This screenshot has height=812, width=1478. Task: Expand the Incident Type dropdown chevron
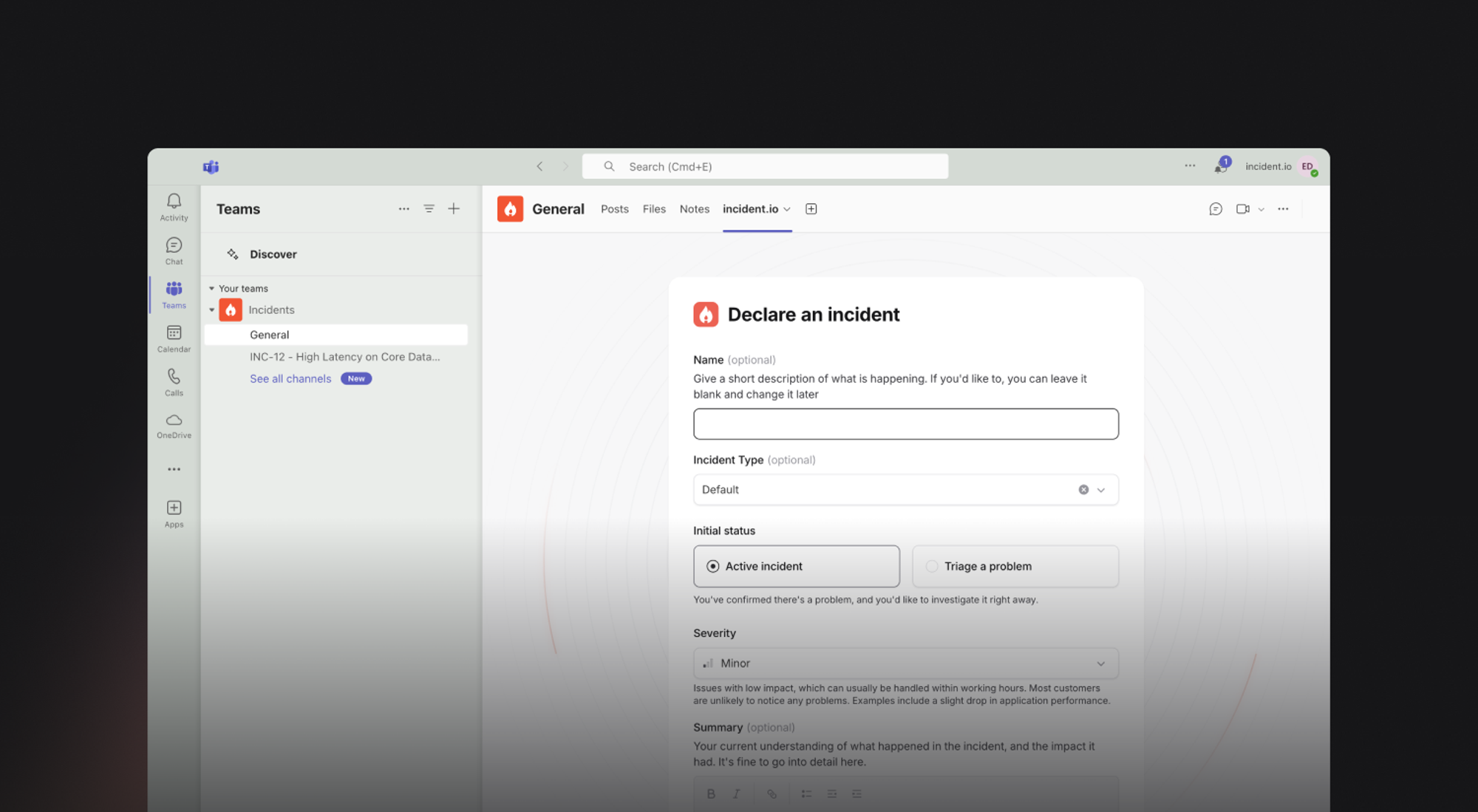tap(1101, 490)
